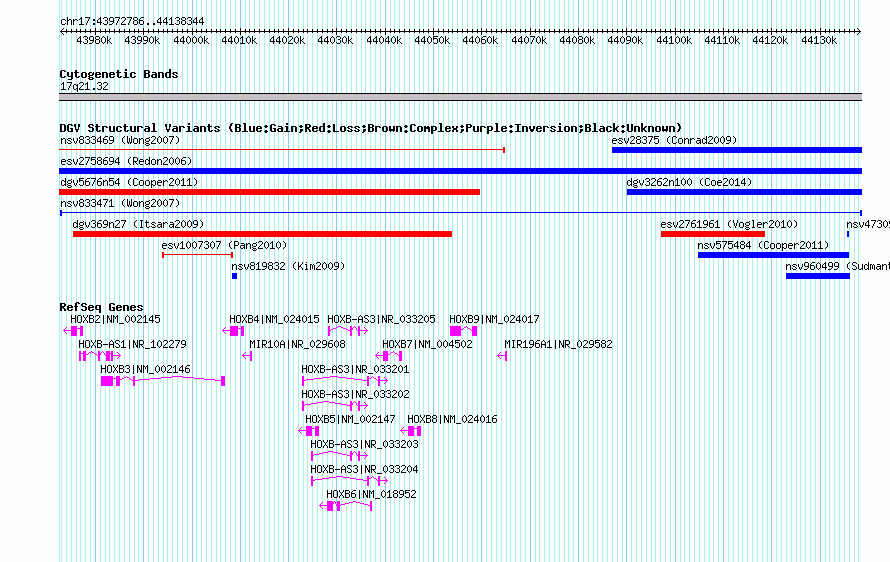Click the MIR196A1 gene glyph
This screenshot has width=890, height=562.
click(502, 356)
